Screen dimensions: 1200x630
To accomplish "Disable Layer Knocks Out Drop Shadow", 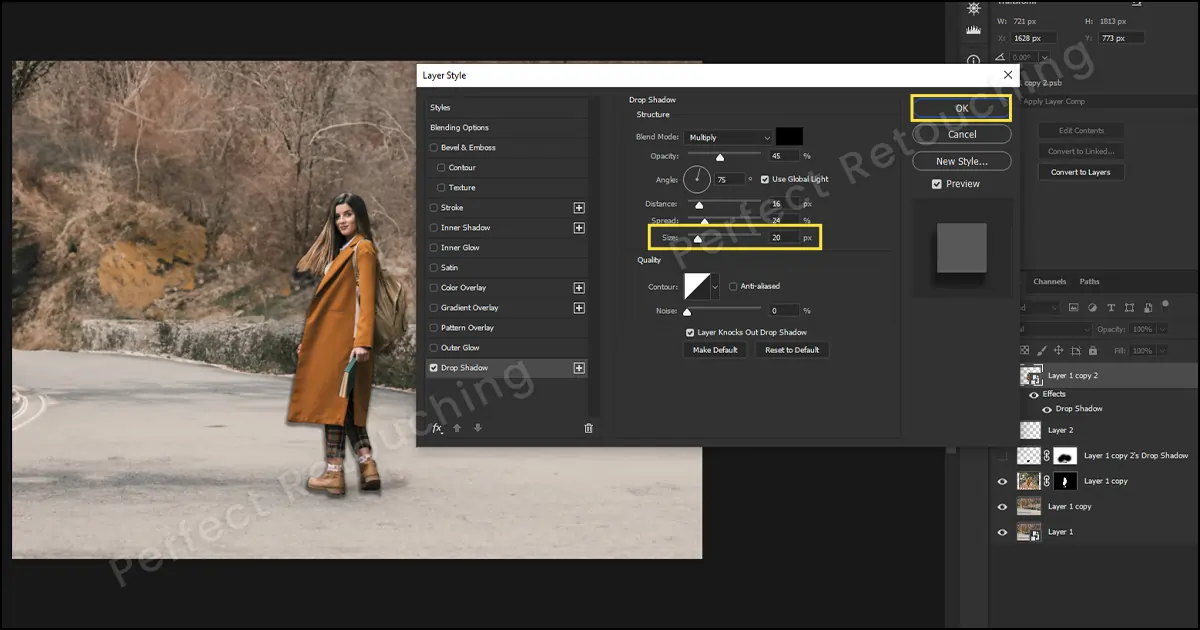I will [x=689, y=332].
